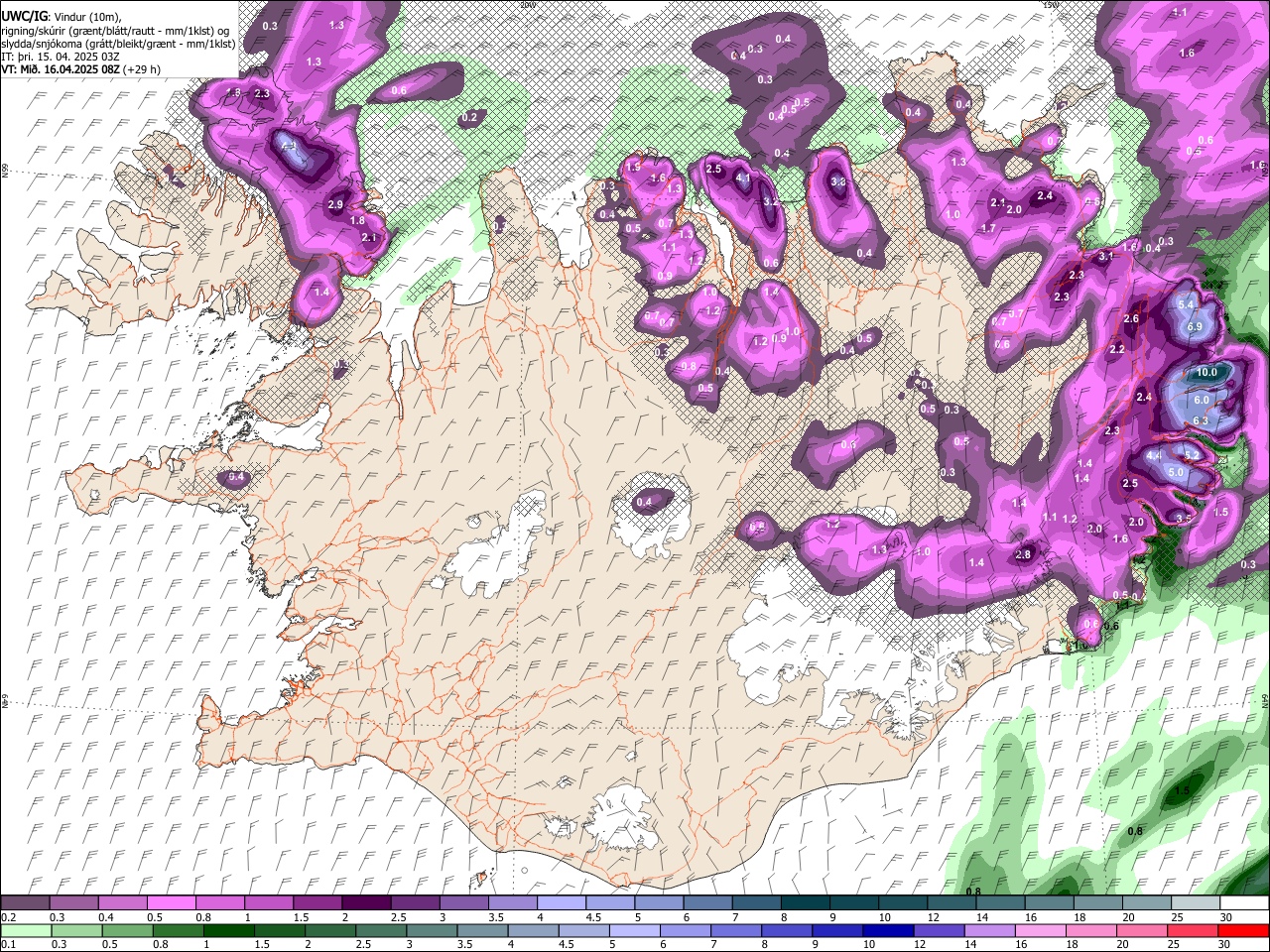
Task: Select the 'rigning/skúrir' description line
Action: click(116, 31)
